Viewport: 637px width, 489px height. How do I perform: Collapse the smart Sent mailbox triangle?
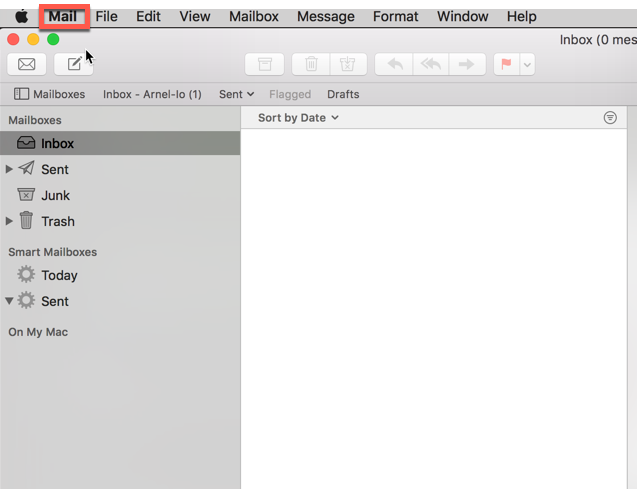tap(9, 301)
